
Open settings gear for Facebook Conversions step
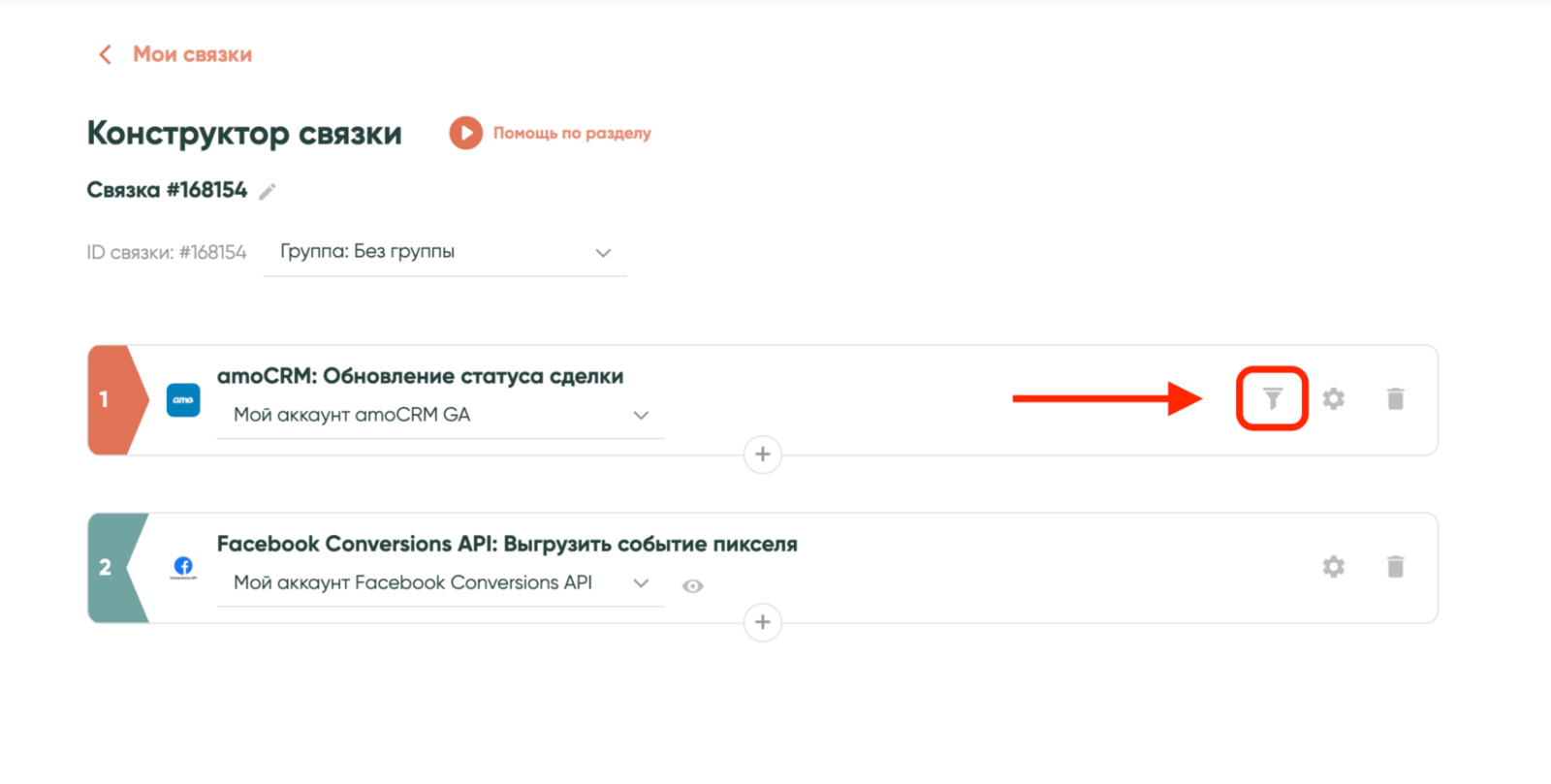click(1334, 567)
